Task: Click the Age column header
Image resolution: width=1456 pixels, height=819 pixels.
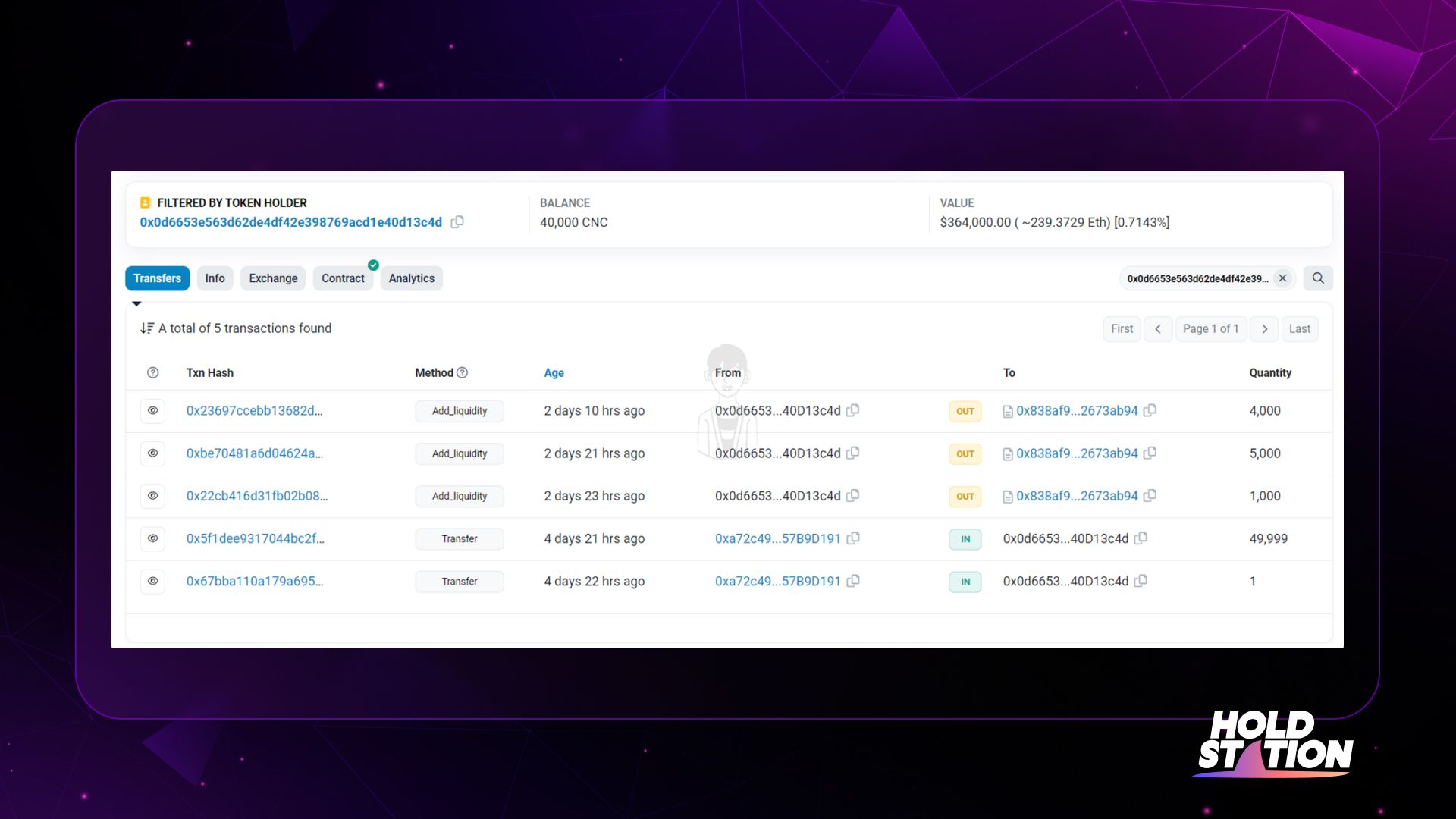Action: pos(554,372)
